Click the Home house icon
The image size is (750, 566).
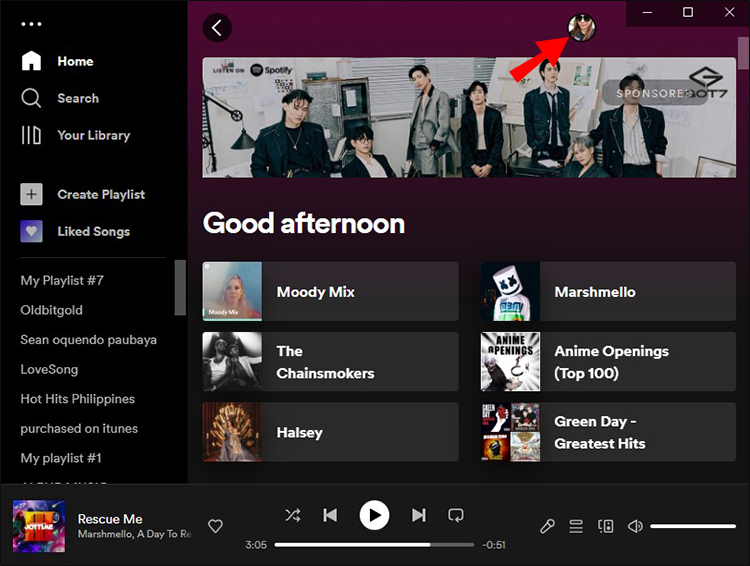[x=31, y=61]
